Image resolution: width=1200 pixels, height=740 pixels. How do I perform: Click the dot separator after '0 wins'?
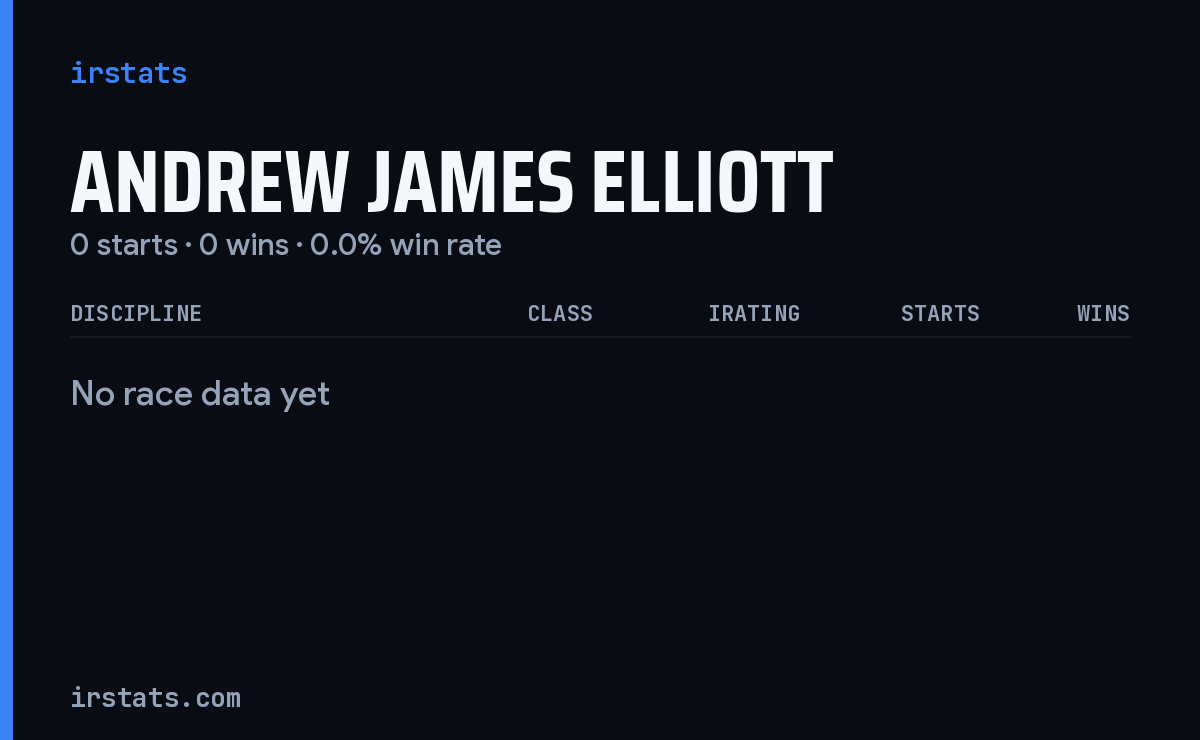point(299,246)
